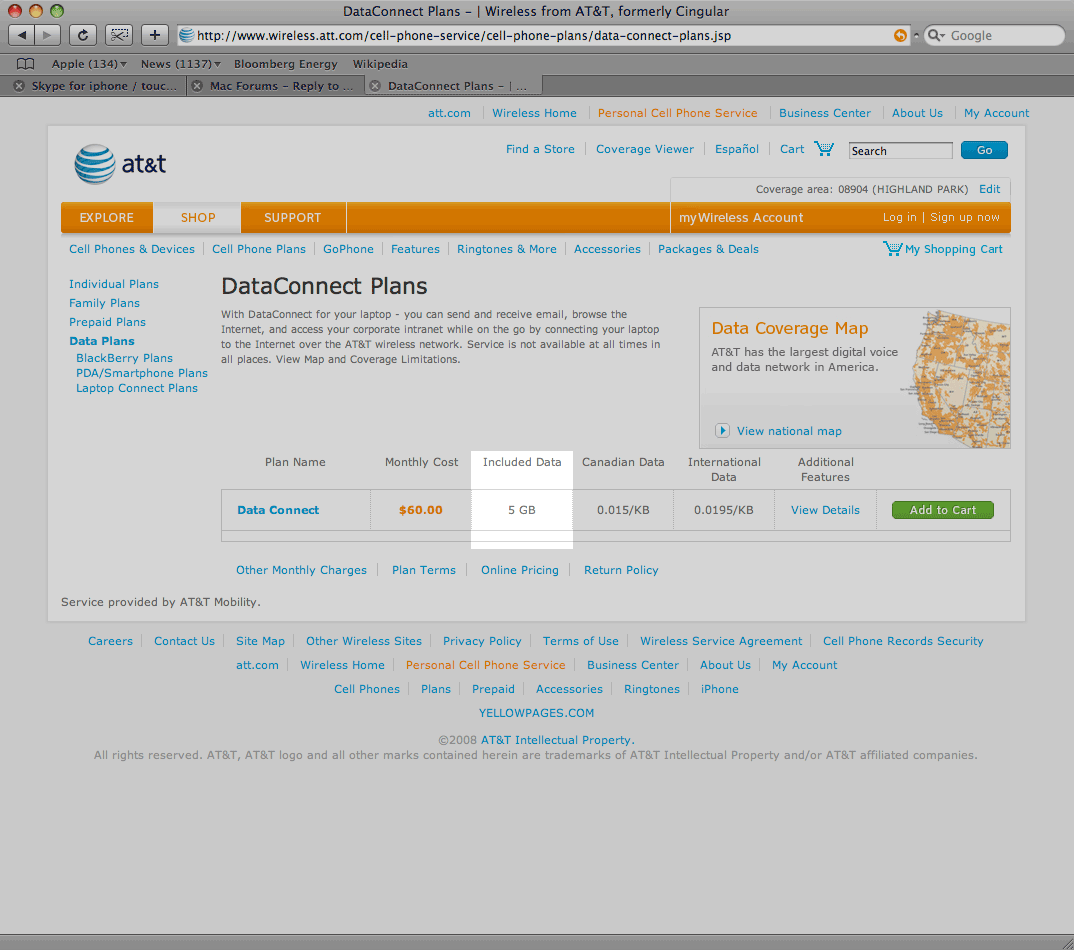The height and width of the screenshot is (950, 1074).
Task: Click the AT&T globe logo
Action: pos(95,164)
